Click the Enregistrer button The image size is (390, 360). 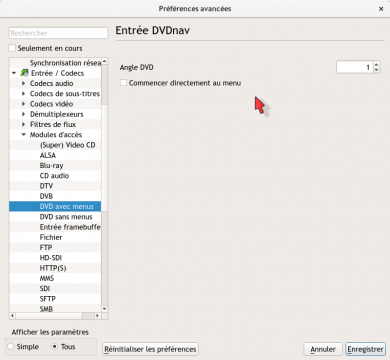pyautogui.click(x=365, y=349)
